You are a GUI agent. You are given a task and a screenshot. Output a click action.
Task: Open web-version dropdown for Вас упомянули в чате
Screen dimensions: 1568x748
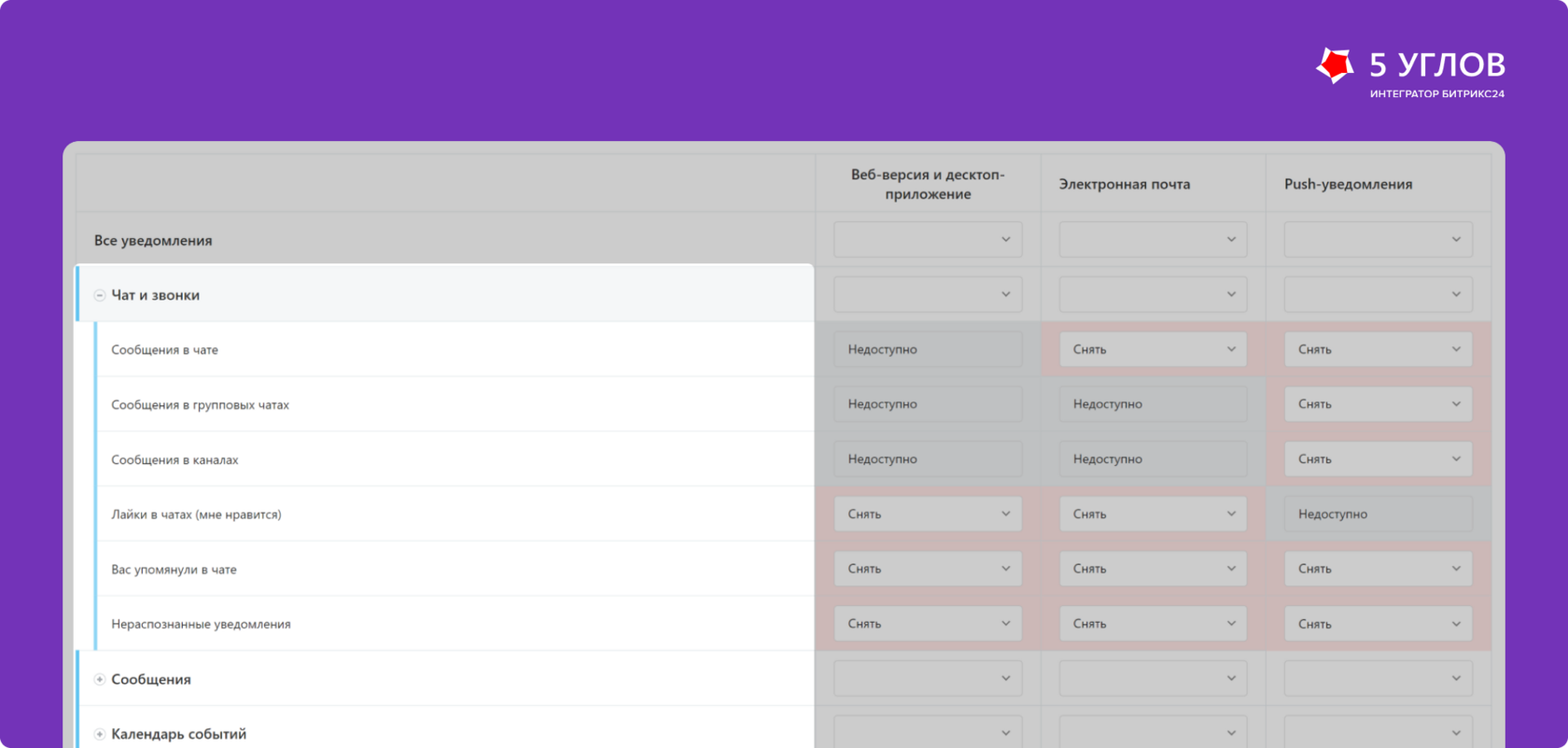(x=928, y=569)
